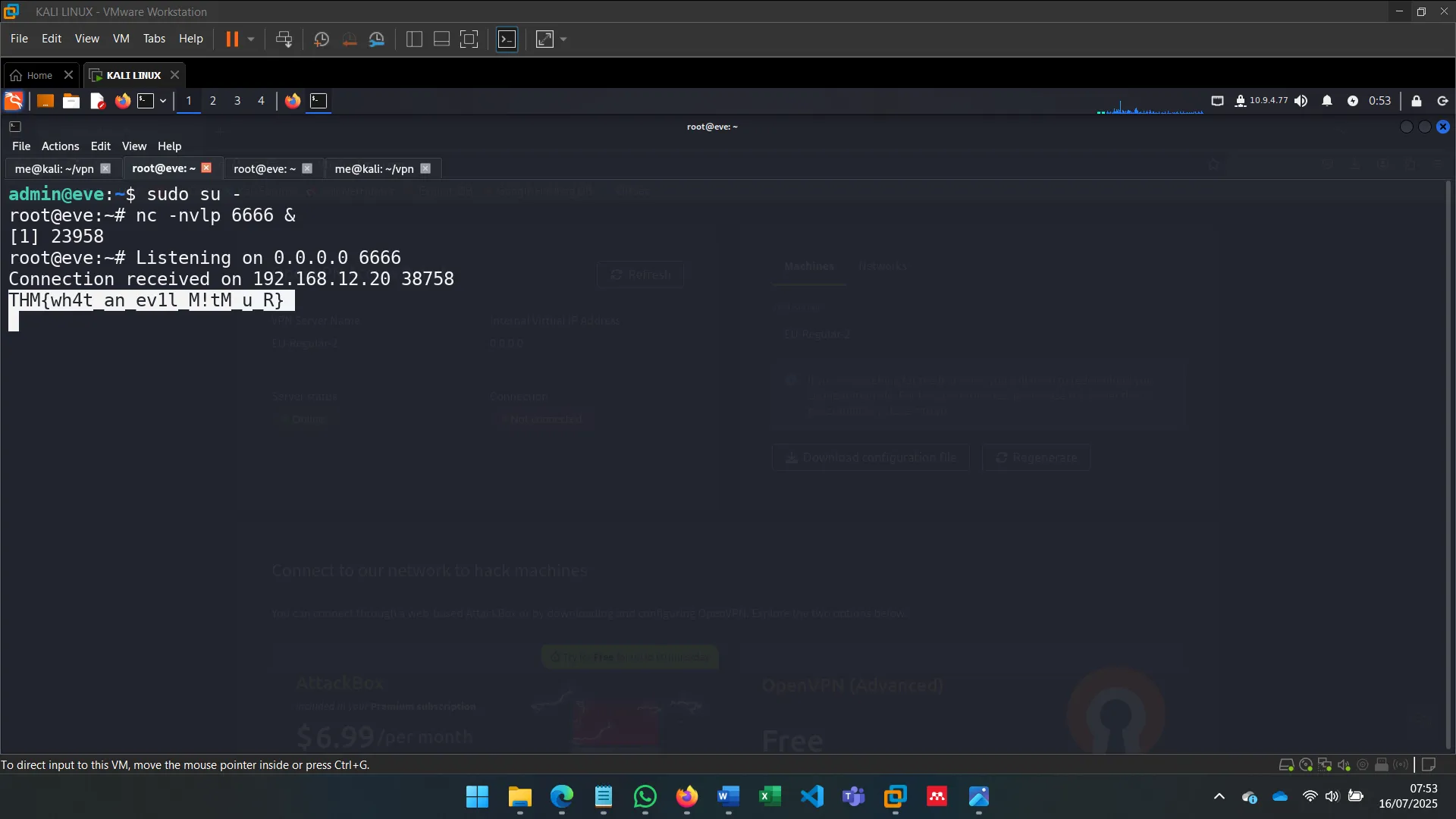Toggle the VMware library sidebar
Screen dimensions: 1456x819
coord(414,39)
